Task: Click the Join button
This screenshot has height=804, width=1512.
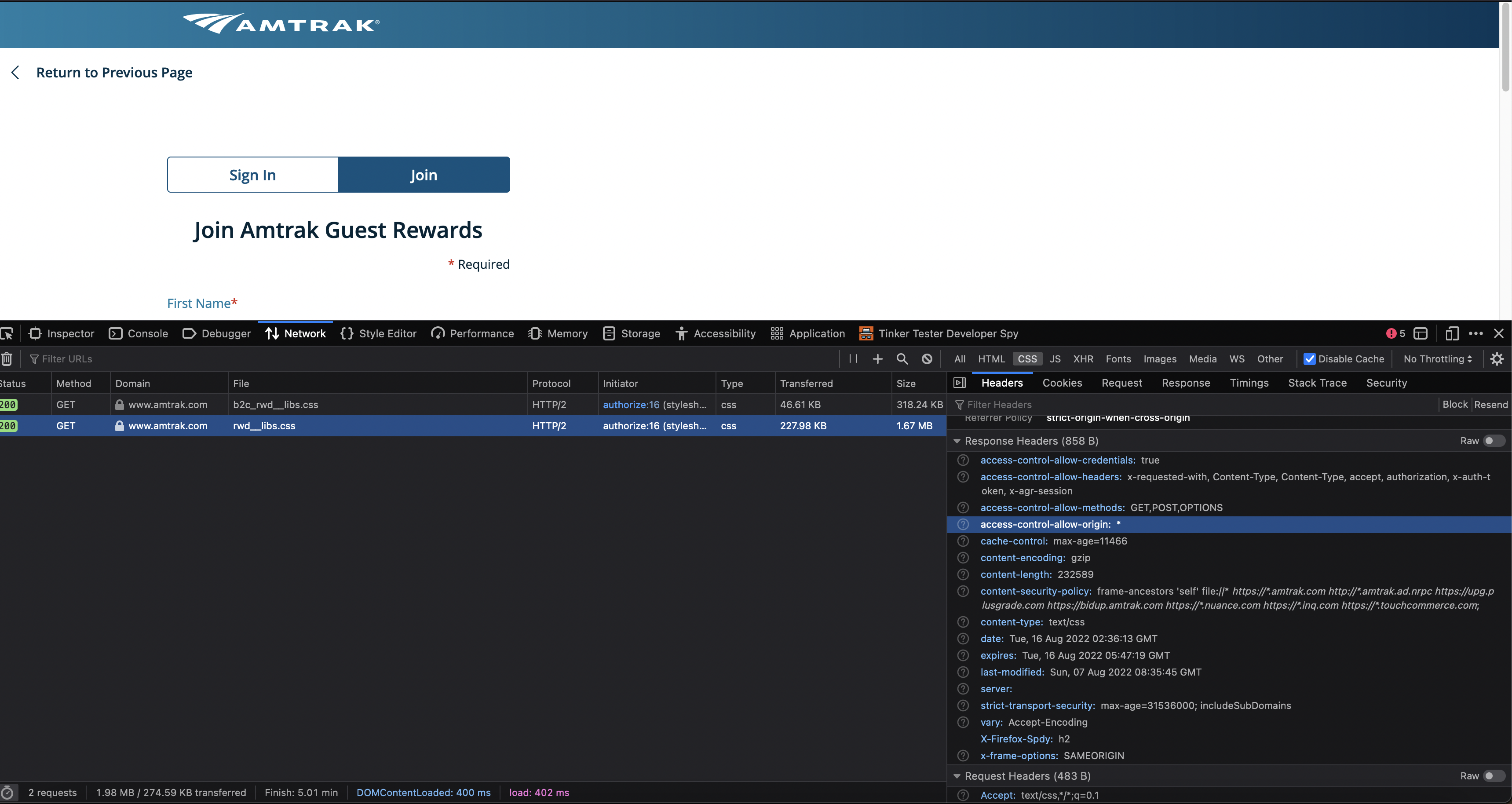Action: pos(424,175)
